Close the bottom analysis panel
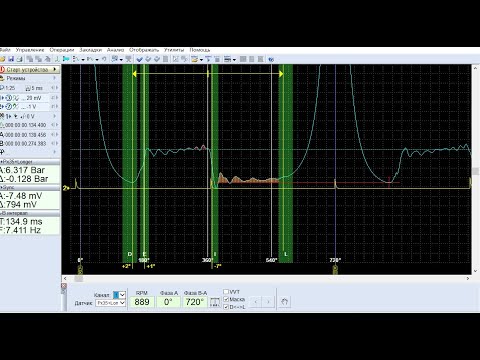The image size is (480, 360). point(64,286)
